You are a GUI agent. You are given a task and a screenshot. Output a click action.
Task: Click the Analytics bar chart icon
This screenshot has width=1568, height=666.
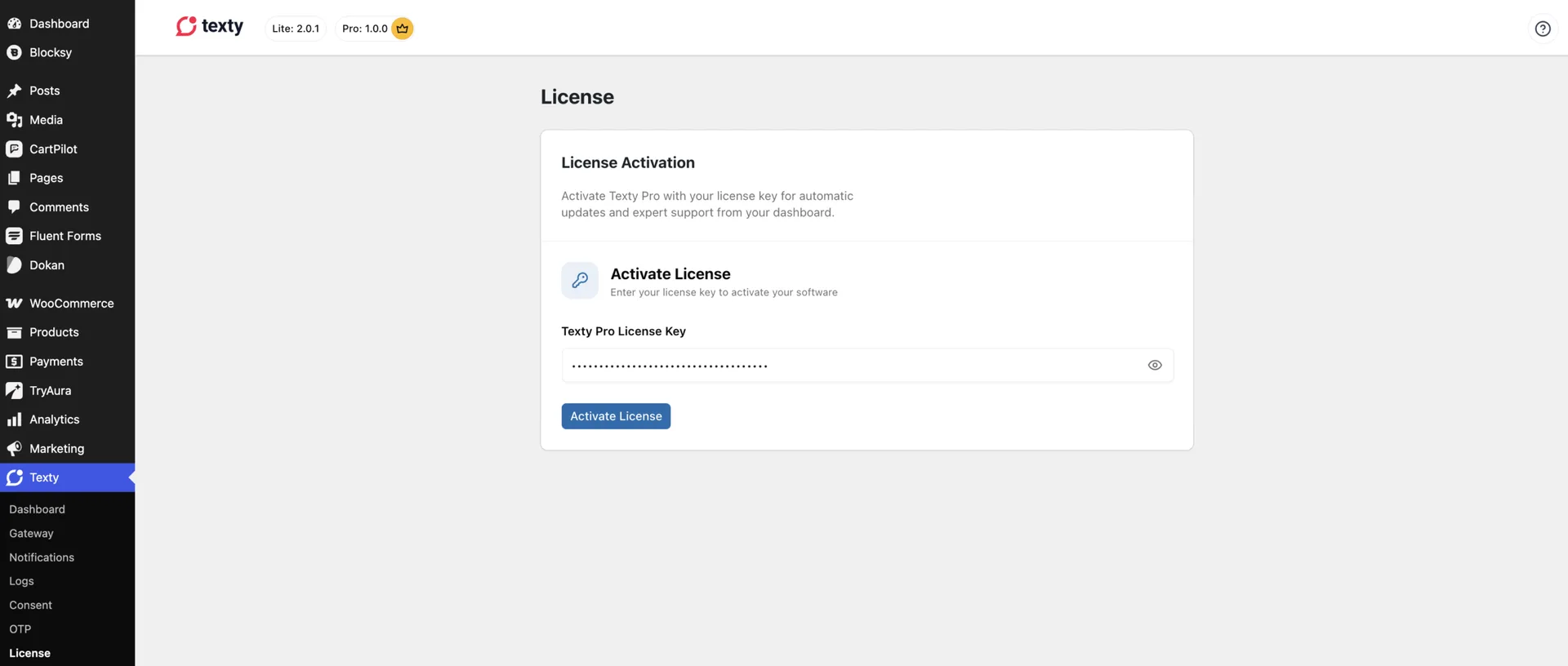click(x=14, y=420)
